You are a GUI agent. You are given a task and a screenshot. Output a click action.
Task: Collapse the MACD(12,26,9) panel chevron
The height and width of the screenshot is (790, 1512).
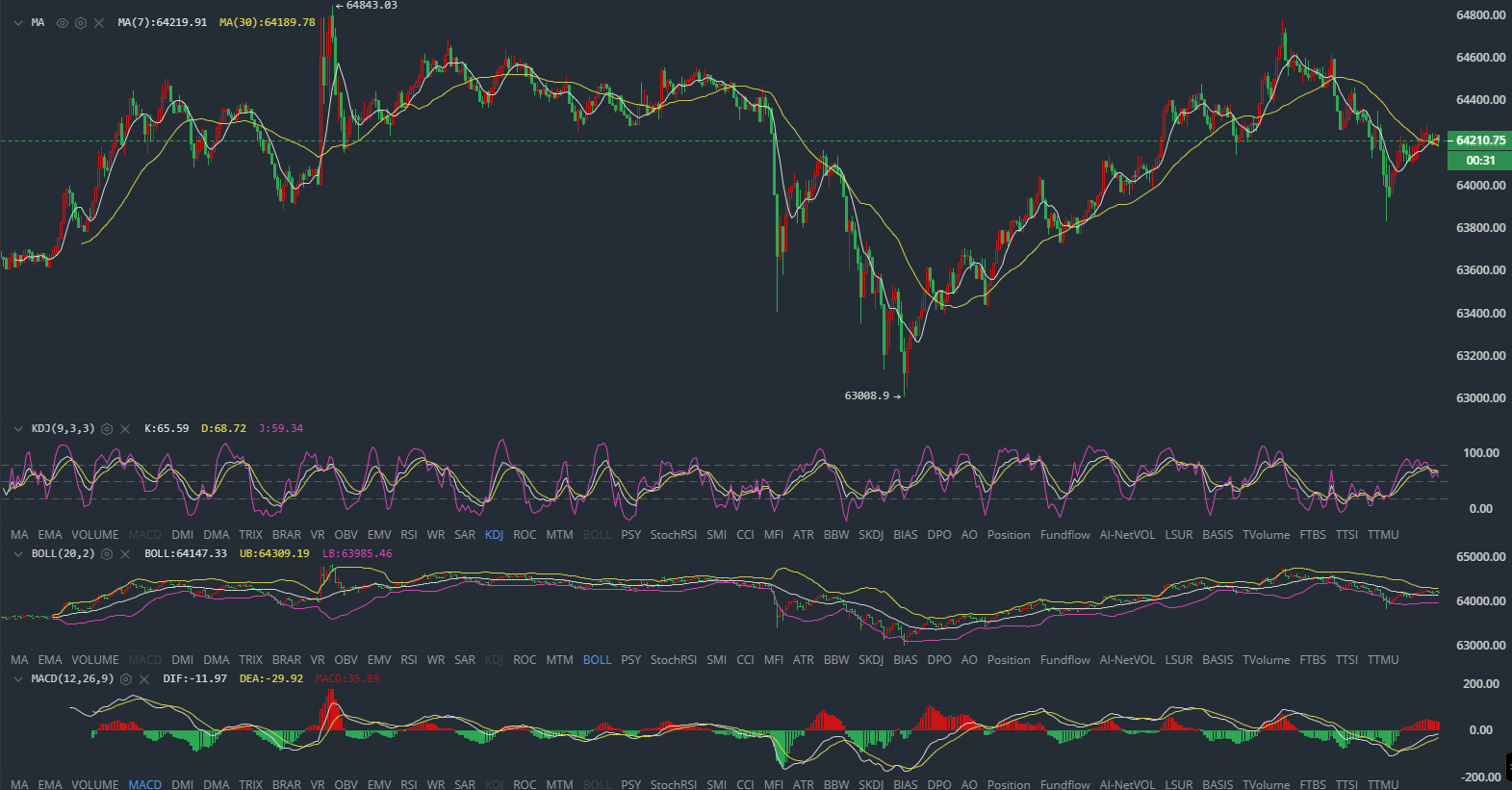coord(18,679)
